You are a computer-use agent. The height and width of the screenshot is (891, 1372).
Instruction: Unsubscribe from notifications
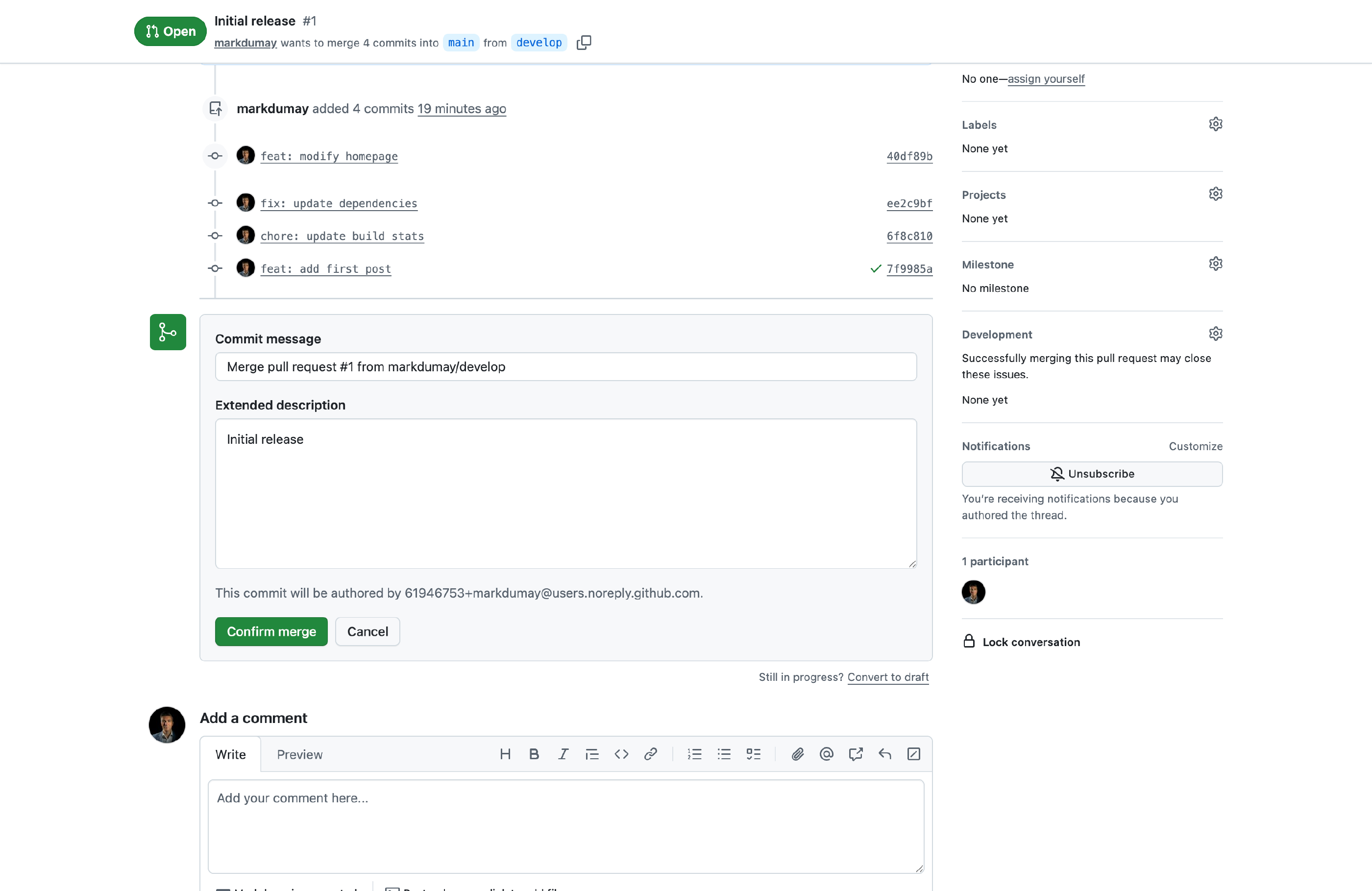click(x=1091, y=473)
